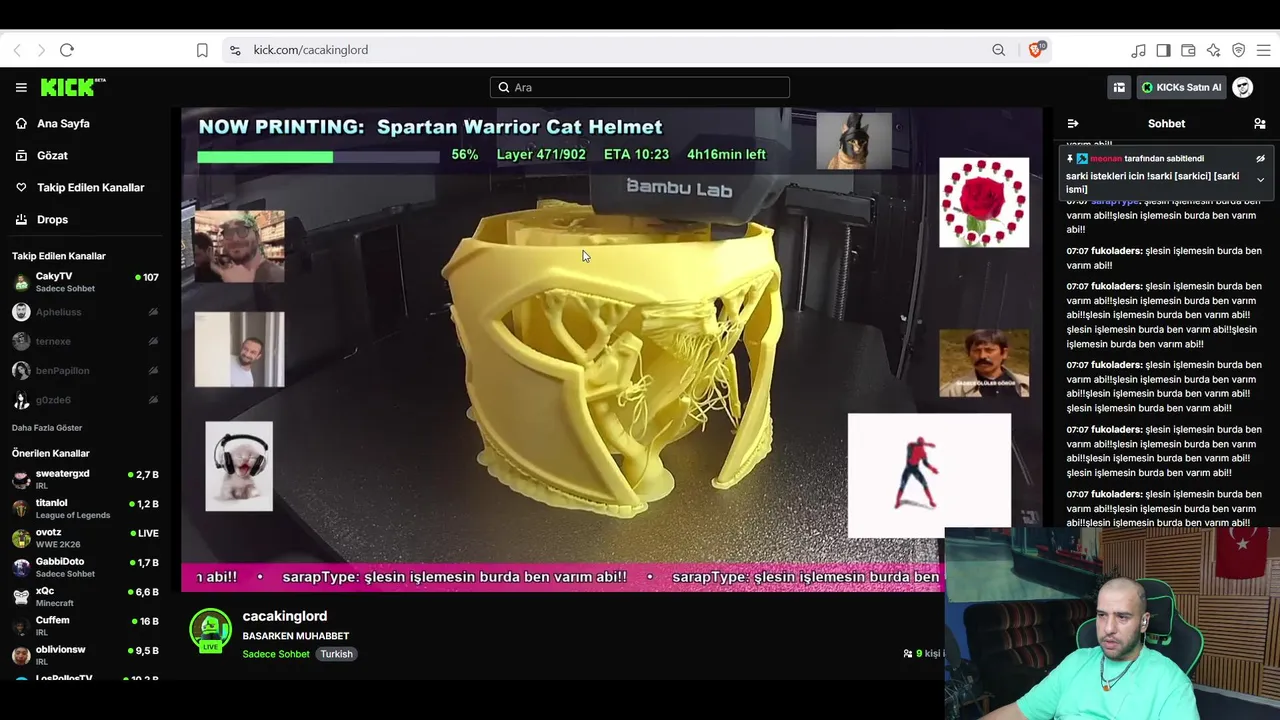The width and height of the screenshot is (1280, 720).
Task: Click the Ara search field
Action: click(640, 87)
